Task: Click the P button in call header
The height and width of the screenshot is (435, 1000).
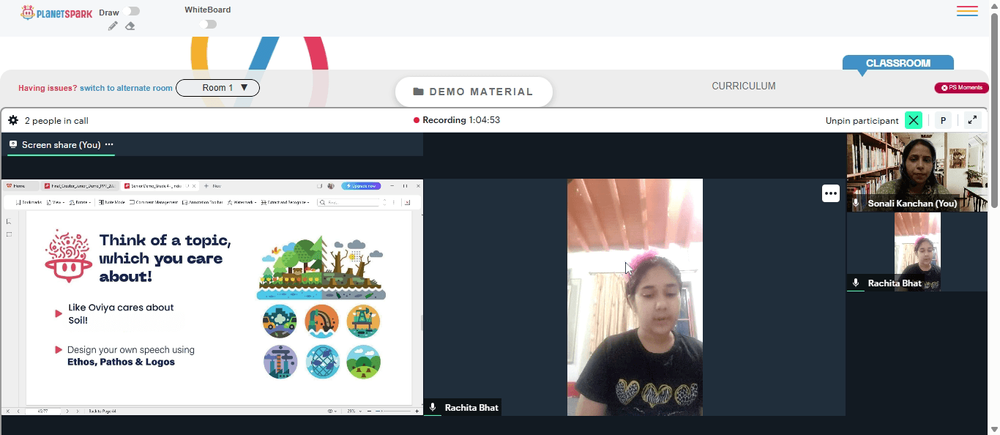Action: pos(943,120)
